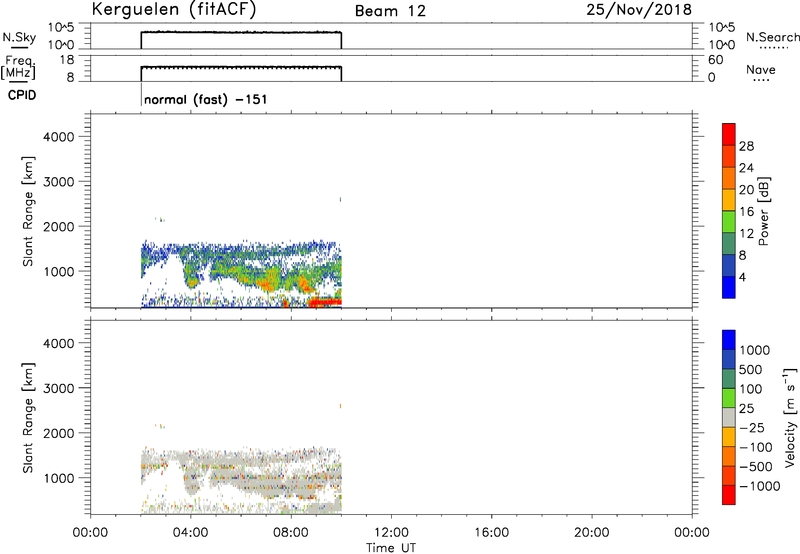Click the 'Nave' label
Viewport: 800px width, 554px height.
click(761, 69)
